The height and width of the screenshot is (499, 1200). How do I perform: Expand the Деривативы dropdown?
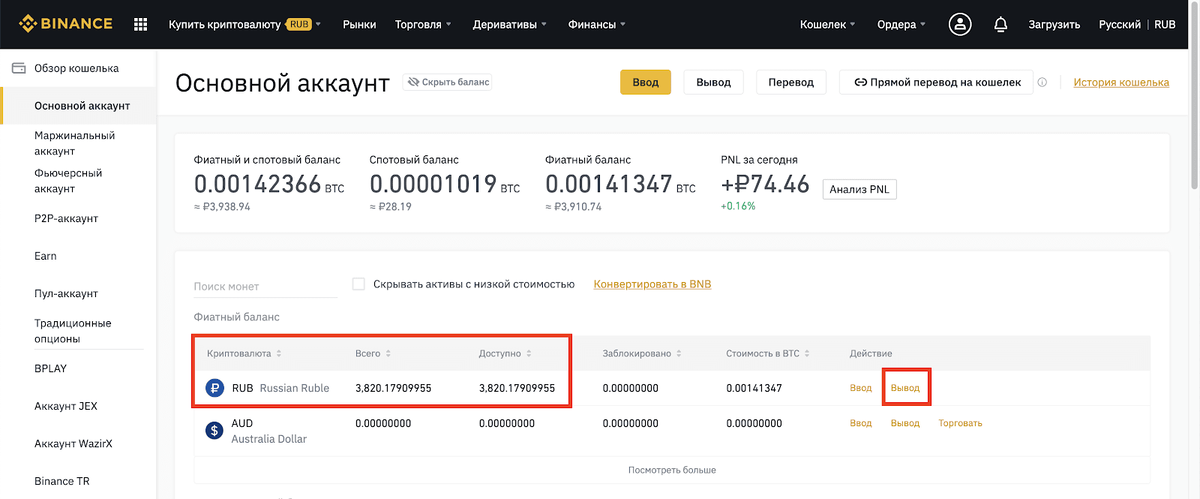[510, 24]
